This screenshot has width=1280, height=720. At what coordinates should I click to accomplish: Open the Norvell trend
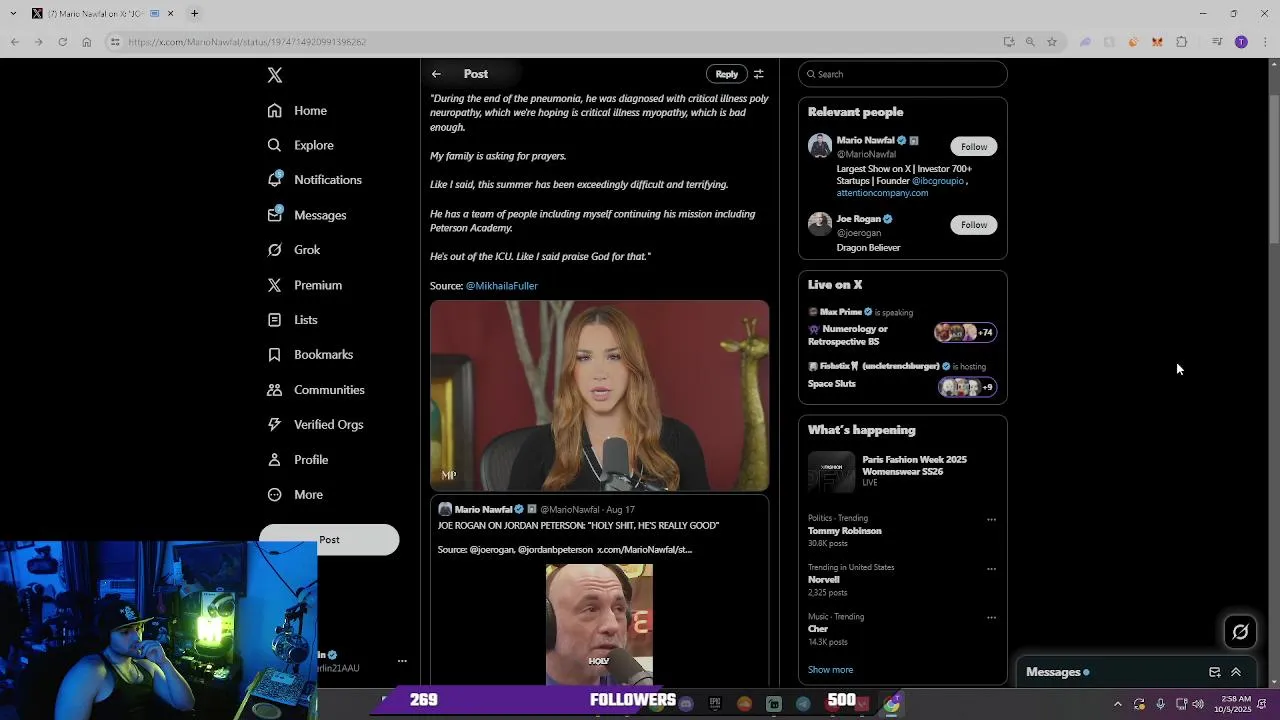[824, 580]
